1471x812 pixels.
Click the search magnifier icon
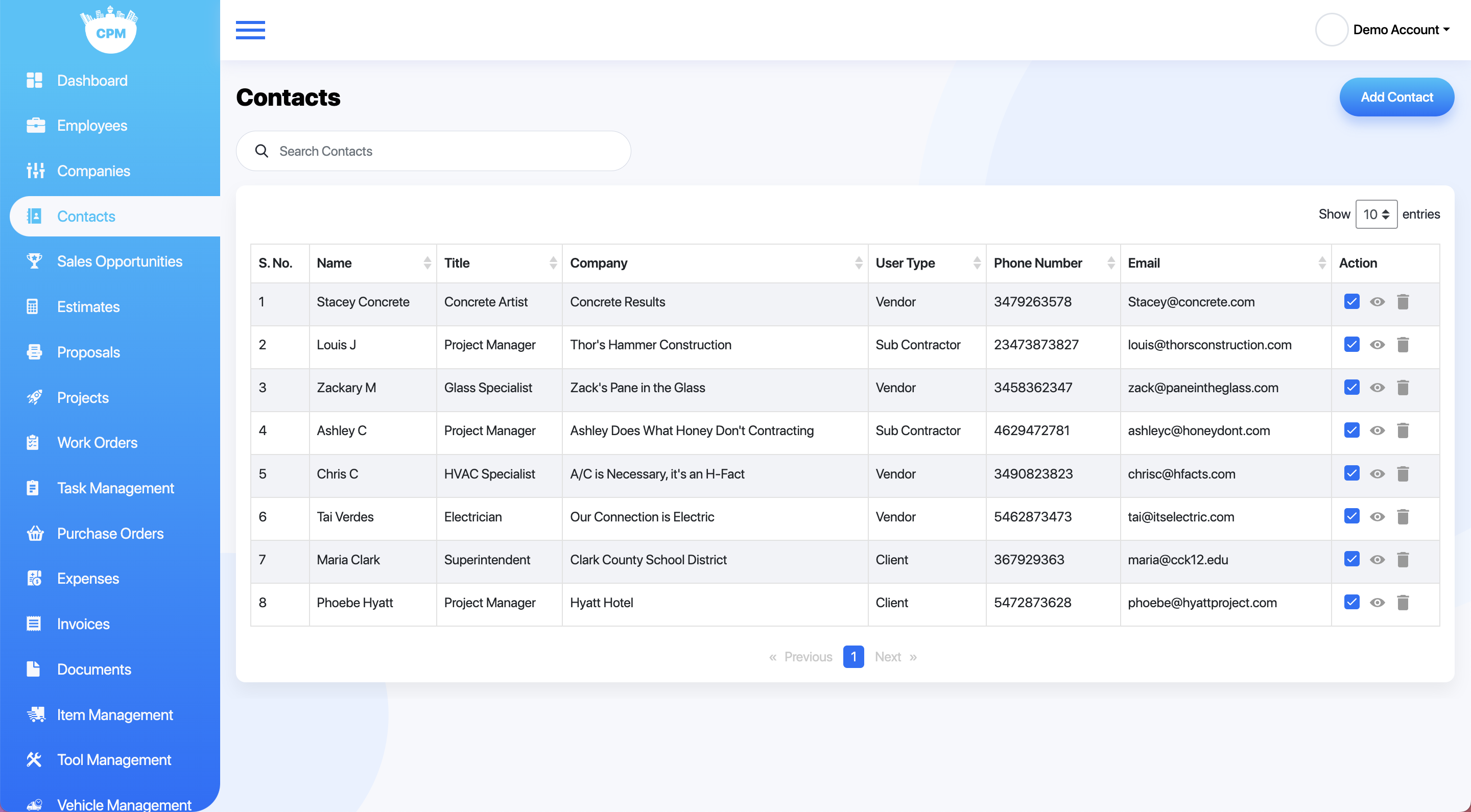click(262, 151)
